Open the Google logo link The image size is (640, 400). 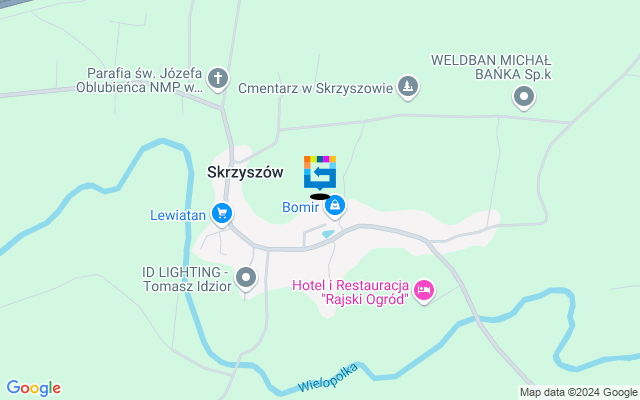pyautogui.click(x=34, y=388)
